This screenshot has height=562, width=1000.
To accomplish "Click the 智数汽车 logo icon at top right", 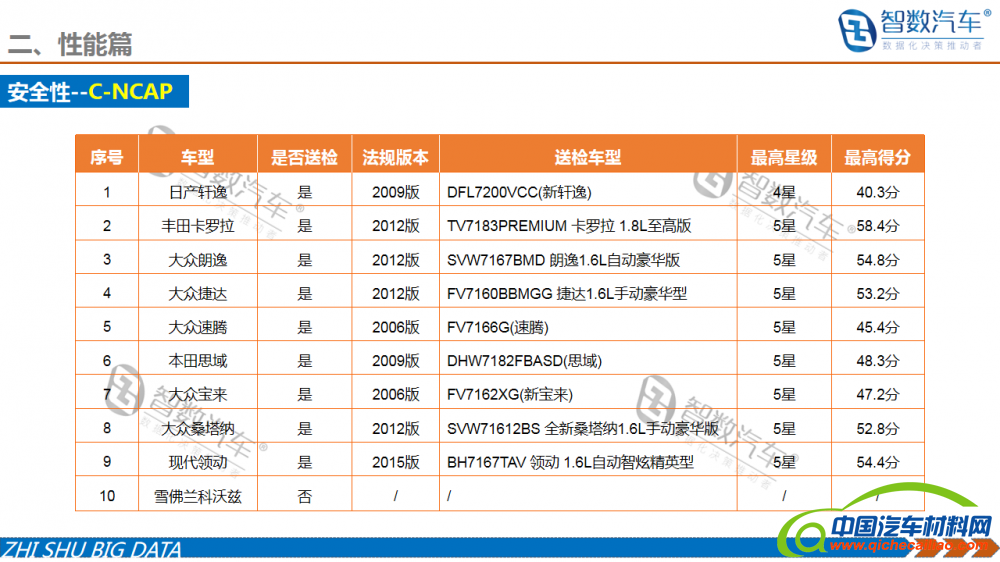I will (x=856, y=30).
